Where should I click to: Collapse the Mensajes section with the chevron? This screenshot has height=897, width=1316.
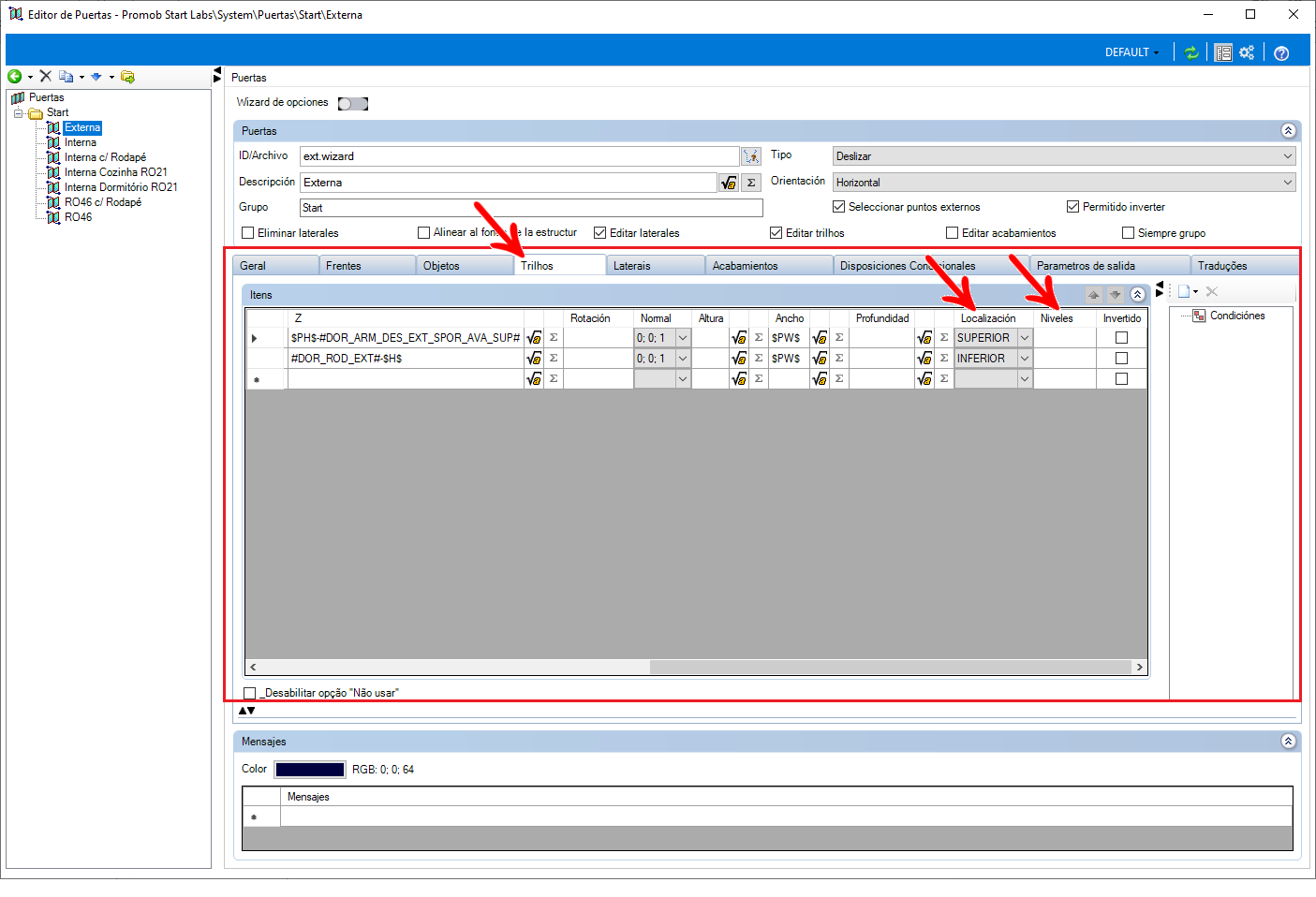1288,742
